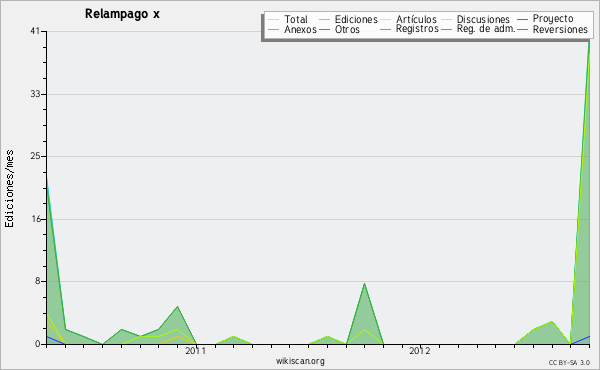Click the Reversiones legend entry
The width and height of the screenshot is (600, 370).
(x=560, y=29)
